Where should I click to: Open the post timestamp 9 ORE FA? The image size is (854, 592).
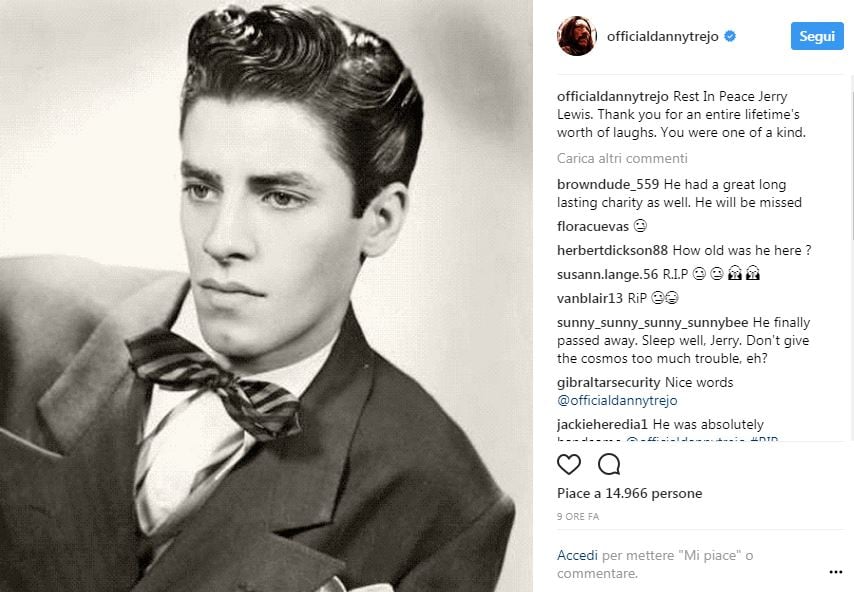click(577, 518)
